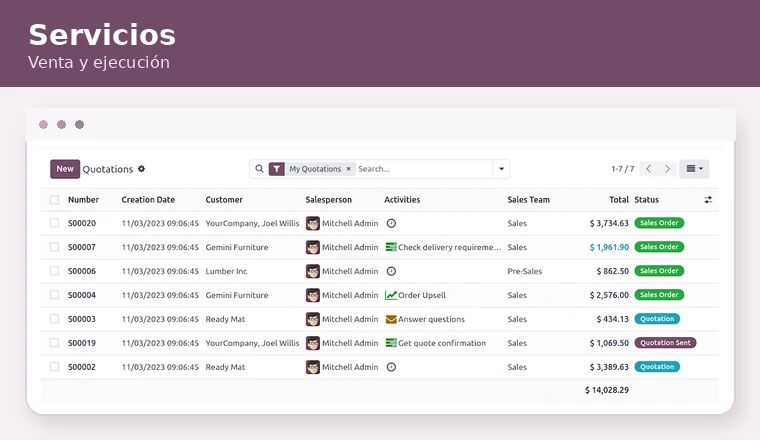
Task: Click the clock activity icon for S00006
Action: (x=391, y=271)
